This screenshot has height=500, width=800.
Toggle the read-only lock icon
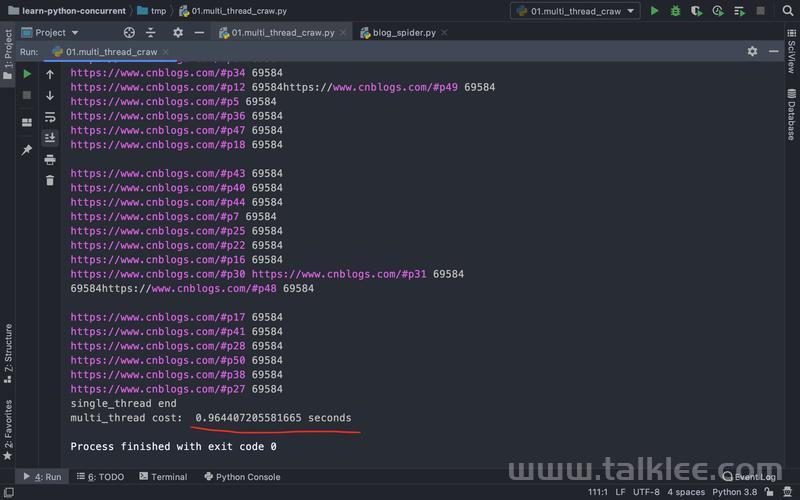pyautogui.click(x=769, y=492)
